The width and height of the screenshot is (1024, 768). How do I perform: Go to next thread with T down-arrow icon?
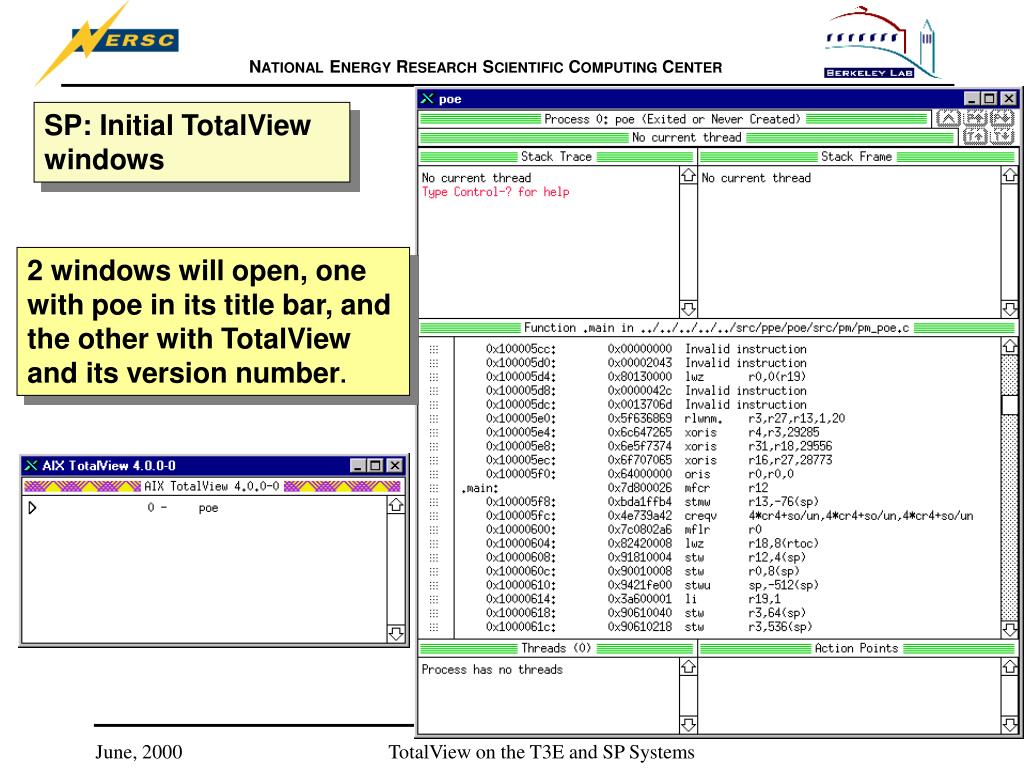tap(1002, 136)
